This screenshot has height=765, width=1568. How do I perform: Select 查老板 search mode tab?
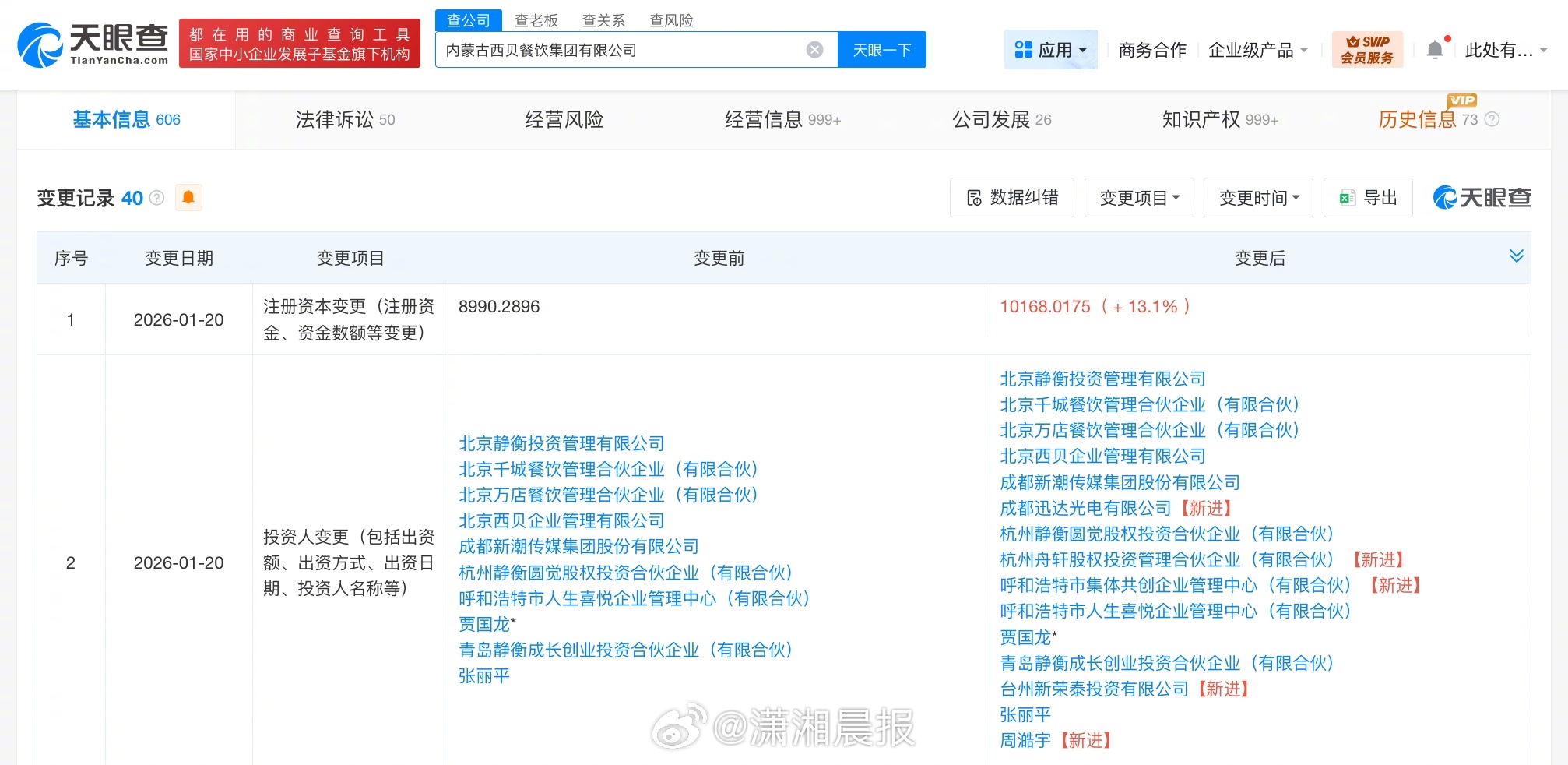[x=536, y=20]
